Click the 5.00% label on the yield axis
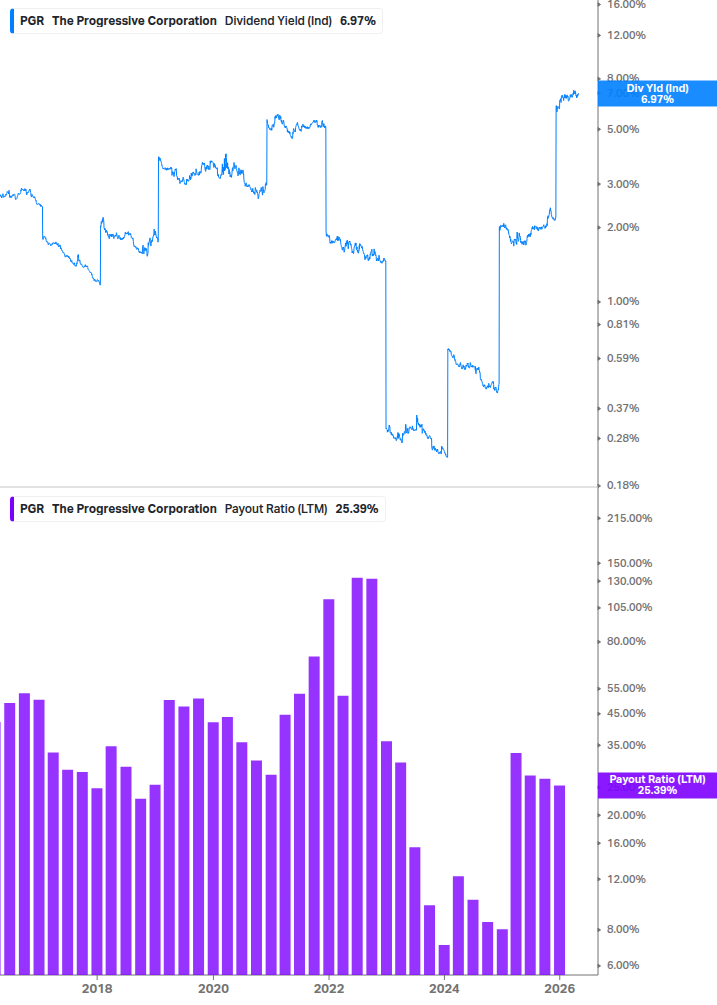The width and height of the screenshot is (717, 1005). [623, 129]
